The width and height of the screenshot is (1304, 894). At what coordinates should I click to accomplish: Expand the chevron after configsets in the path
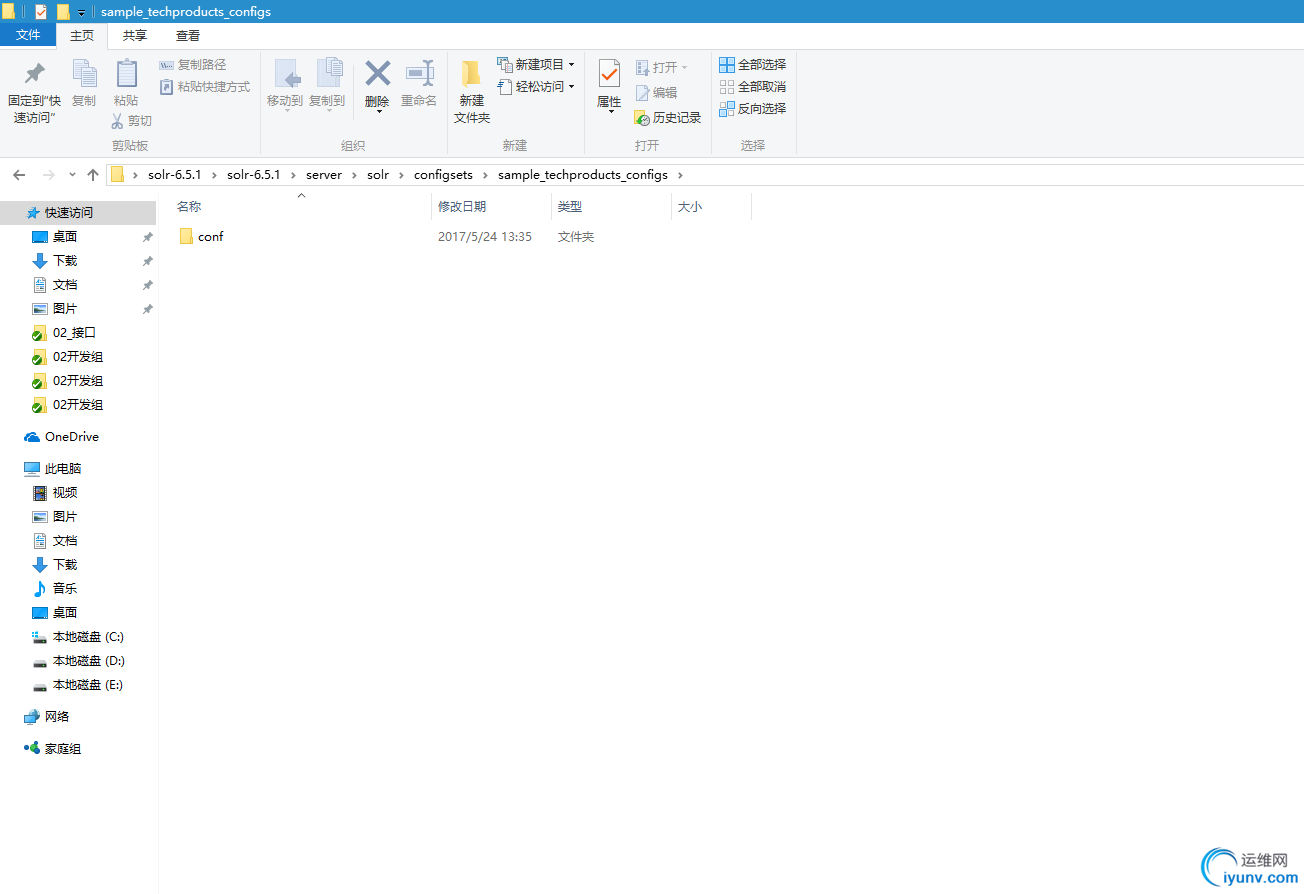[x=486, y=175]
